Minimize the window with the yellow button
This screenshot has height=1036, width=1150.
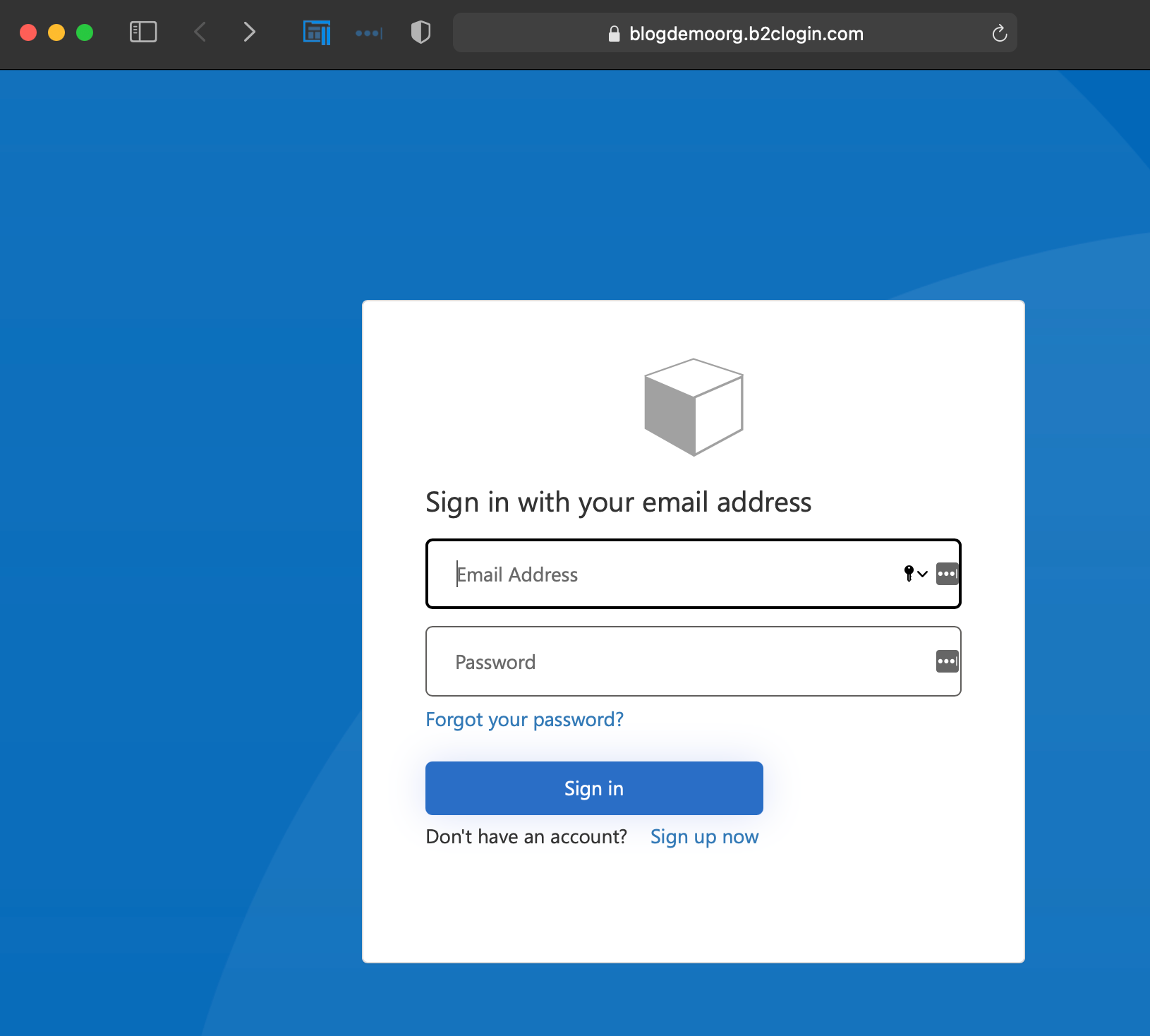point(56,32)
